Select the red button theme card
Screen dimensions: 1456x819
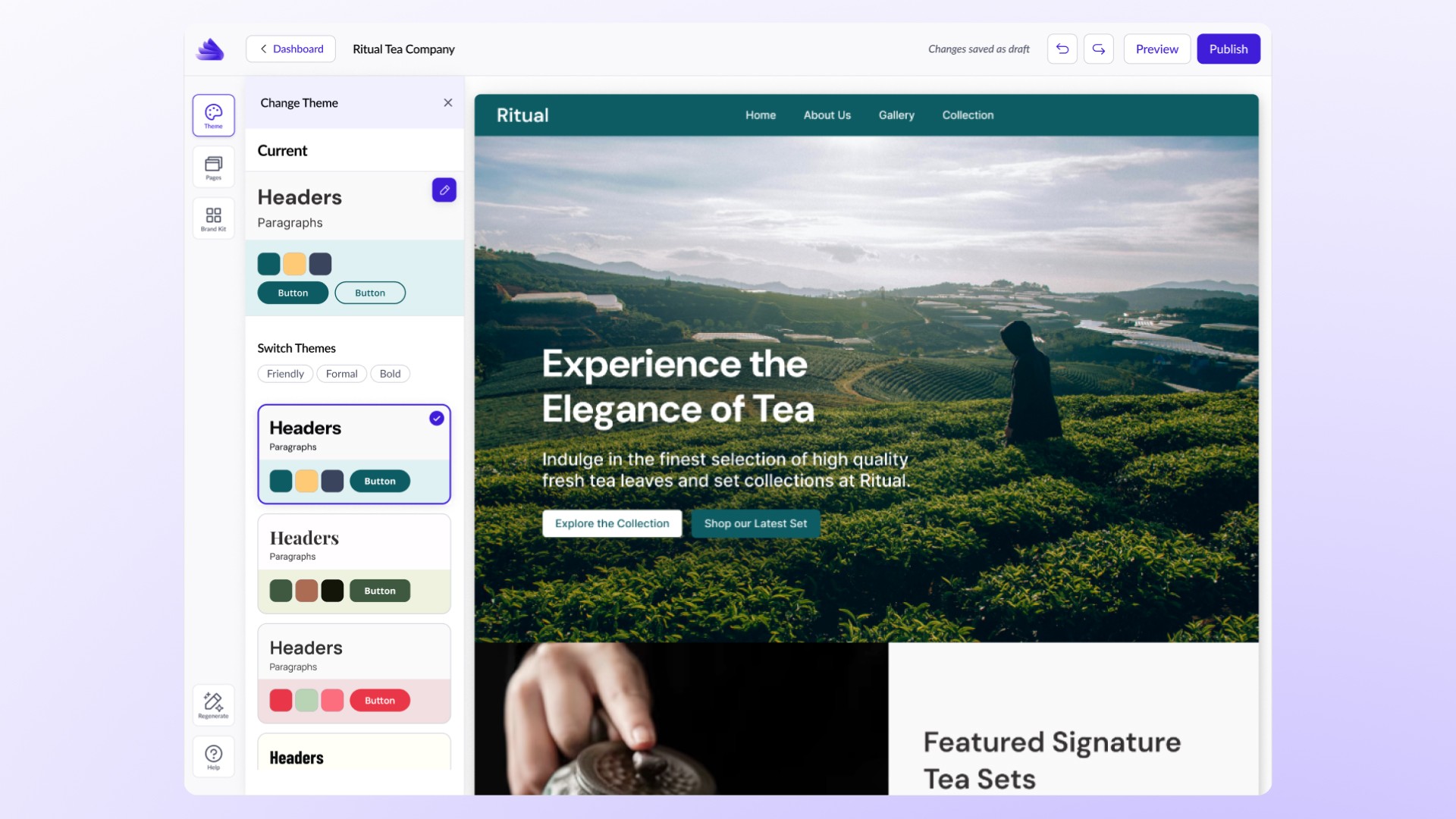pyautogui.click(x=354, y=674)
